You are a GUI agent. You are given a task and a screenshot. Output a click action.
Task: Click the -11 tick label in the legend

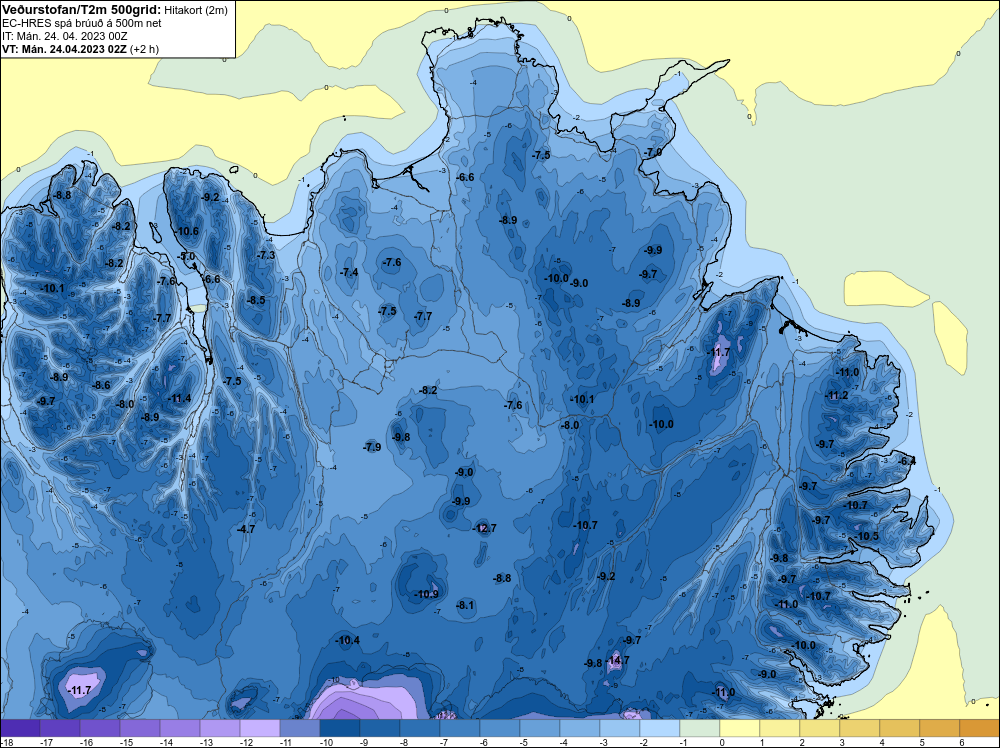point(286,742)
